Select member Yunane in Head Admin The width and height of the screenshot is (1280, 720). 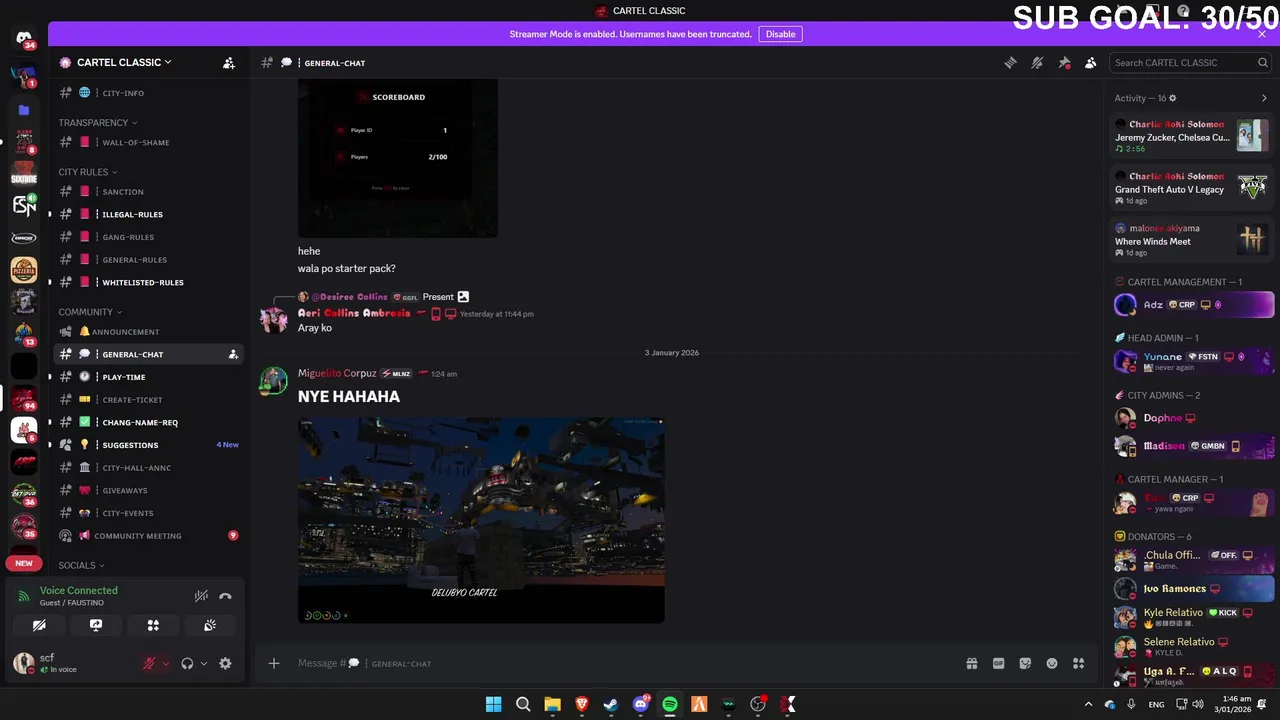click(x=1193, y=361)
